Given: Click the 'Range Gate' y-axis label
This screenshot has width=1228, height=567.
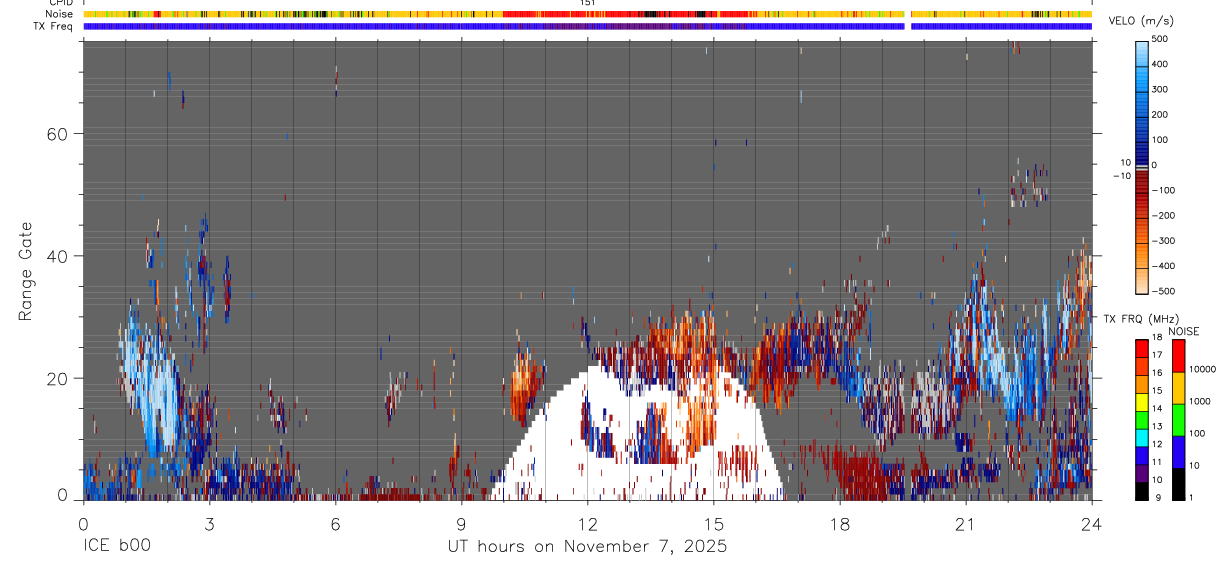Looking at the screenshot, I should pyautogui.click(x=25, y=271).
